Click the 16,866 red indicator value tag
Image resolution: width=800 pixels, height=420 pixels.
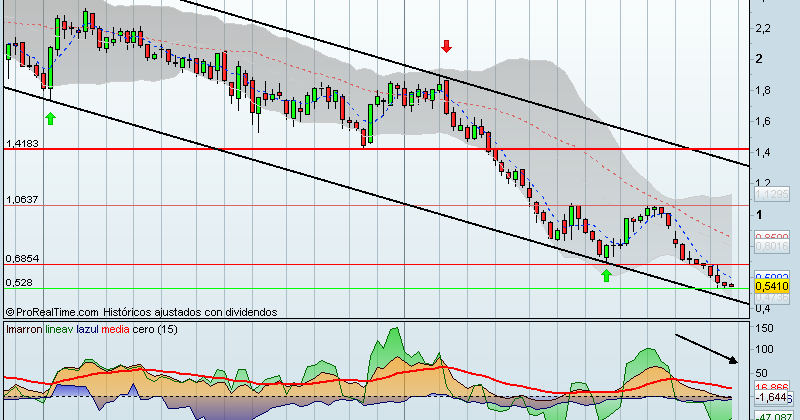pyautogui.click(x=772, y=388)
